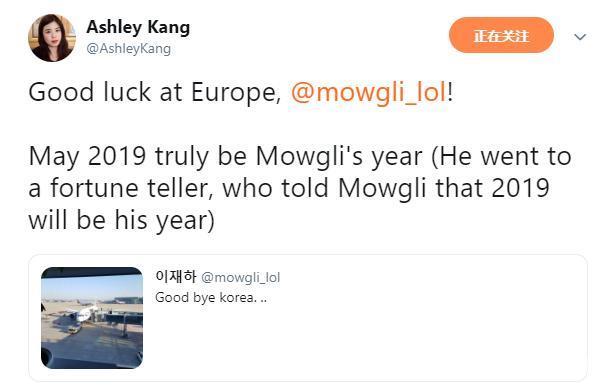Viewport: 611px width, 389px height.
Task: Select the 'May 2019 truly be Mowgli's year' line
Action: pos(225,157)
